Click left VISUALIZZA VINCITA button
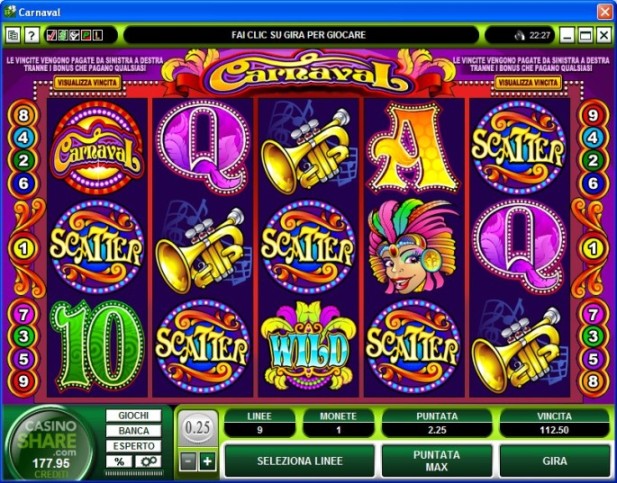This screenshot has width=617, height=483. coord(87,82)
